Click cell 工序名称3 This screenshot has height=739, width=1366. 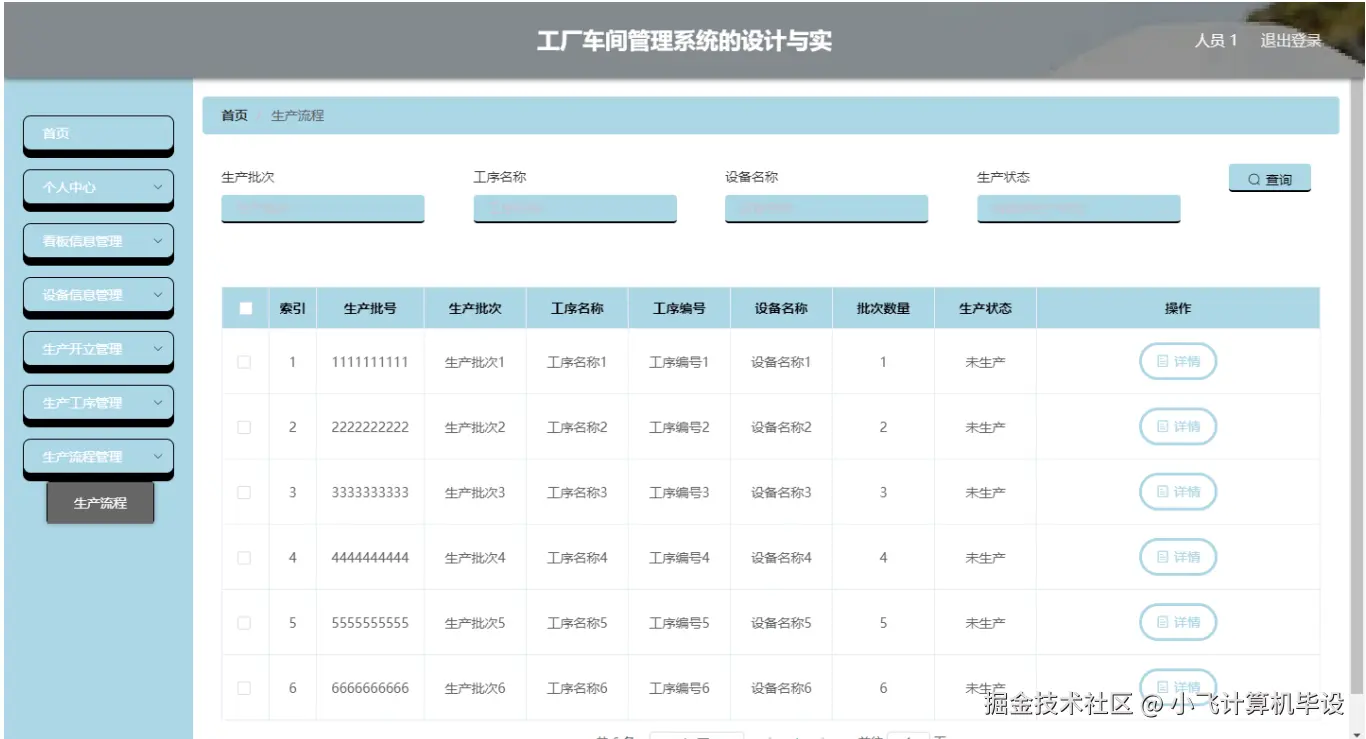click(x=577, y=492)
